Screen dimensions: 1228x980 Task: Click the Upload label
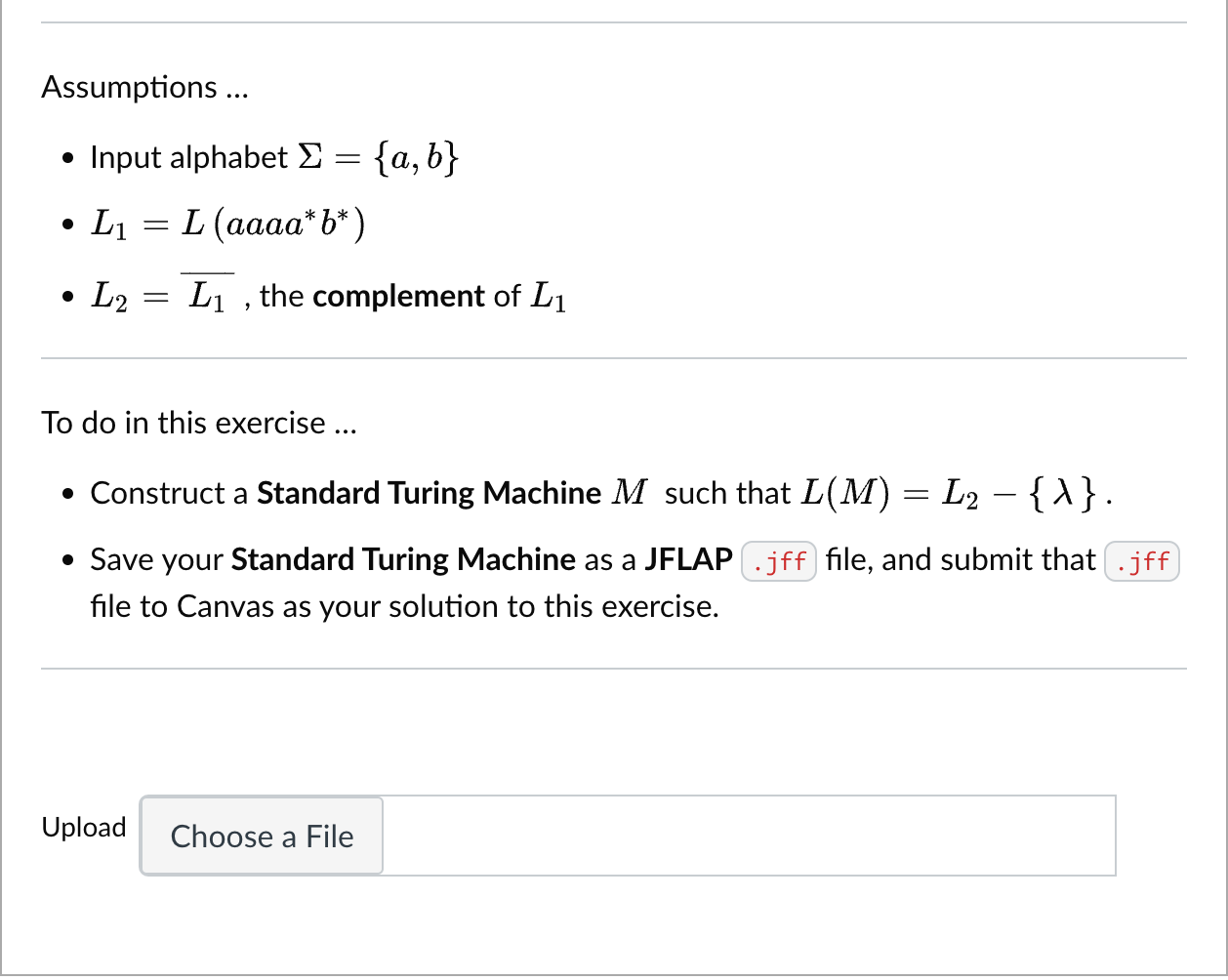[83, 828]
